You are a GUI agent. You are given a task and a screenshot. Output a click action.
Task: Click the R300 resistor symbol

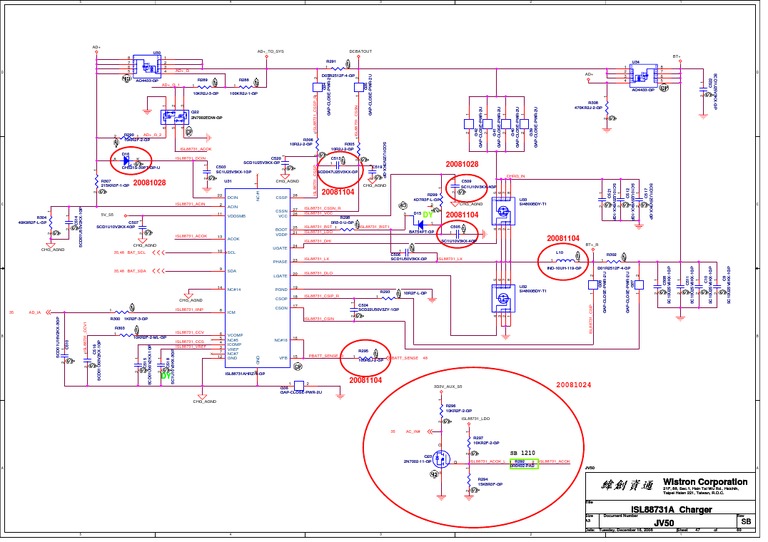tap(120, 311)
